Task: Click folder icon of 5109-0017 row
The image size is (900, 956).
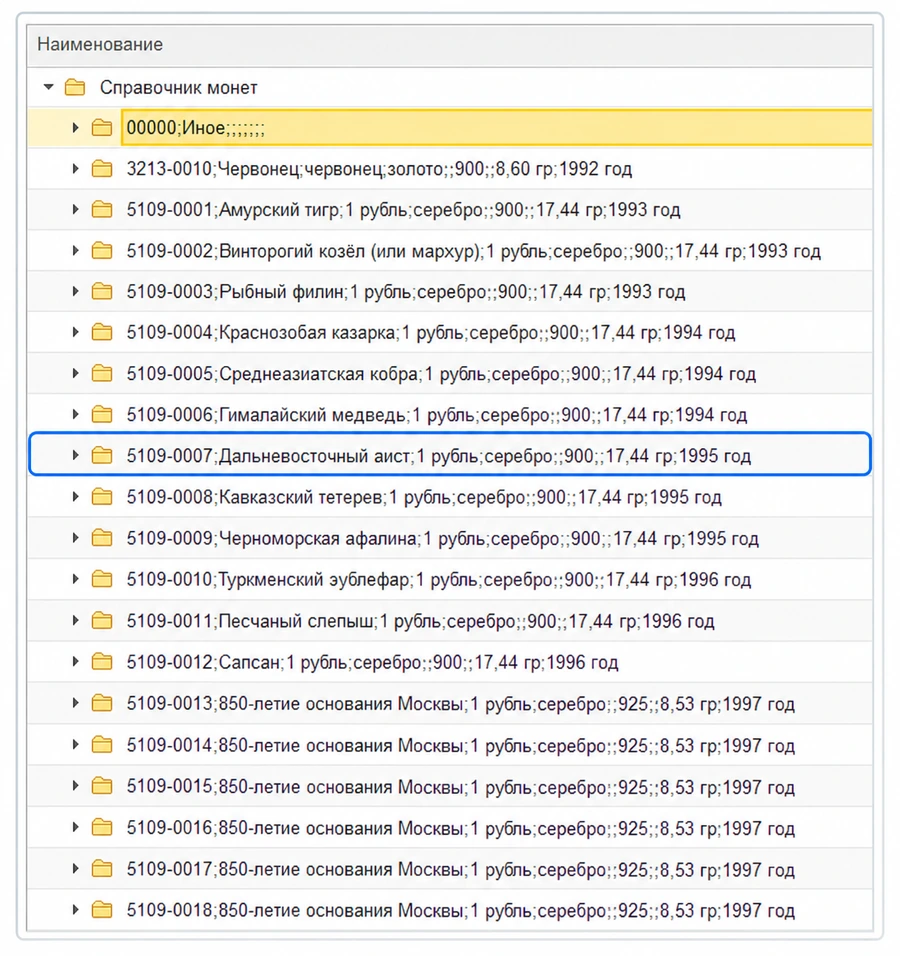Action: (102, 869)
